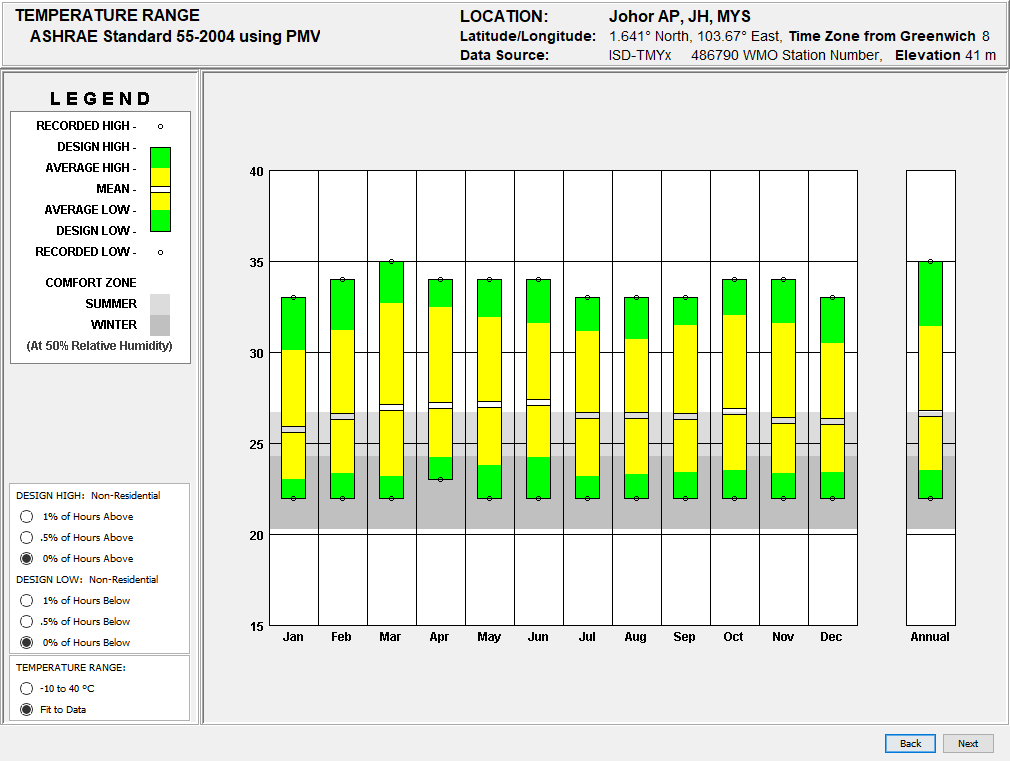Image resolution: width=1010 pixels, height=761 pixels.
Task: Select 1% of Hours Above design high
Action: (27, 517)
